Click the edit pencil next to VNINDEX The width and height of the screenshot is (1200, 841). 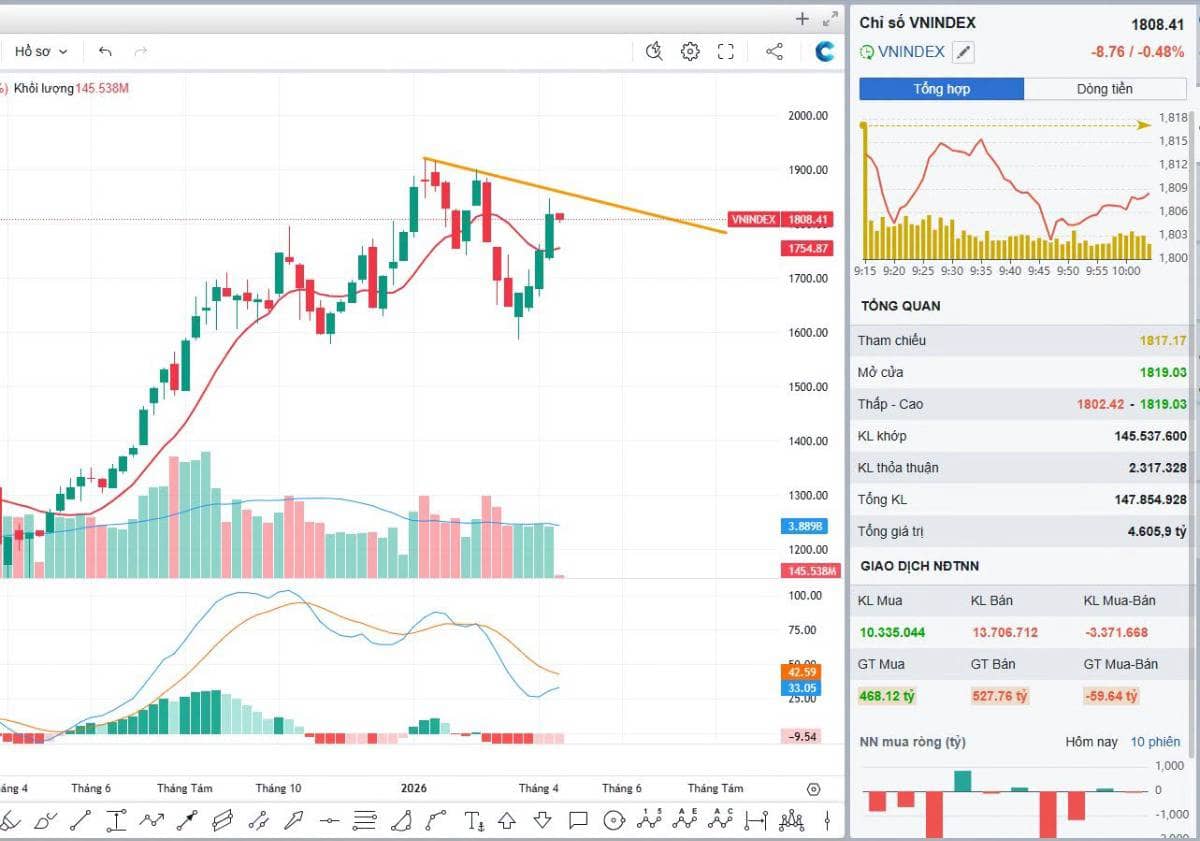tap(962, 52)
